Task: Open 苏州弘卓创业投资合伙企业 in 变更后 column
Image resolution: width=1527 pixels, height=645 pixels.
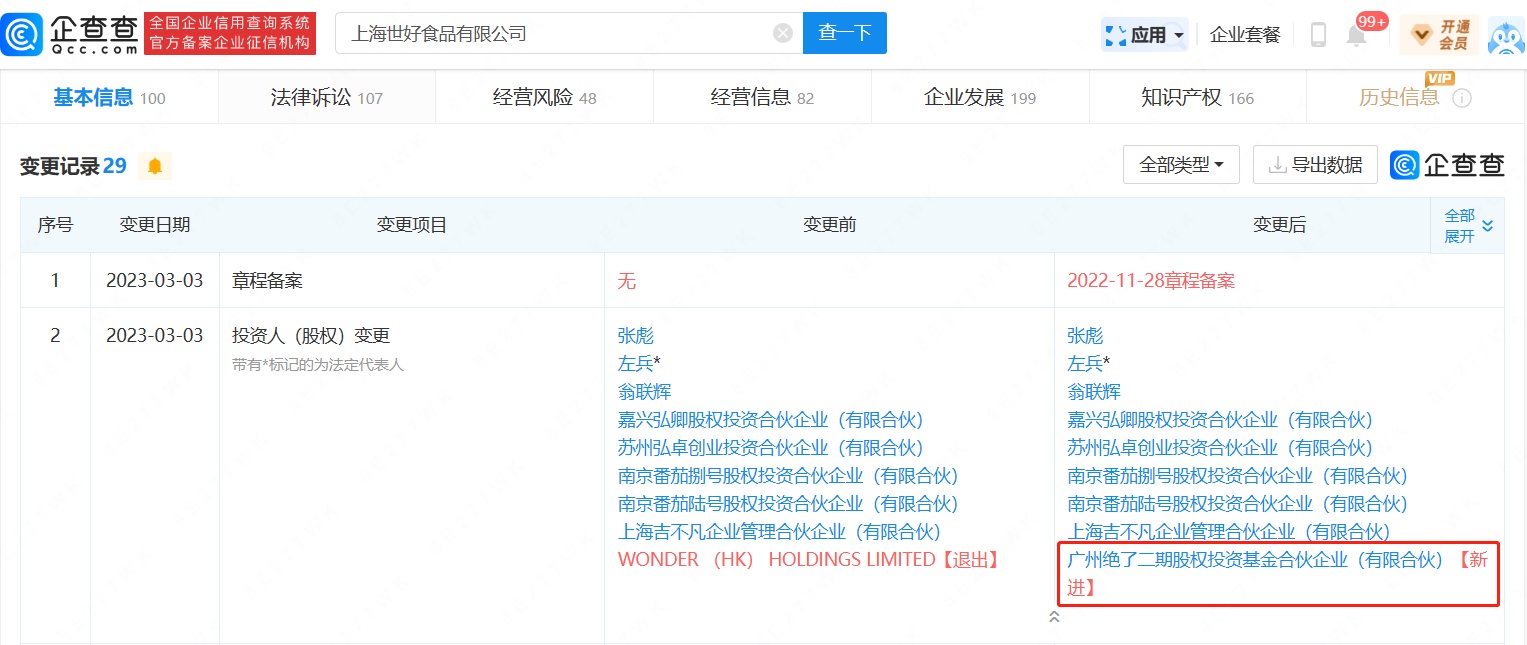Action: (x=1220, y=448)
